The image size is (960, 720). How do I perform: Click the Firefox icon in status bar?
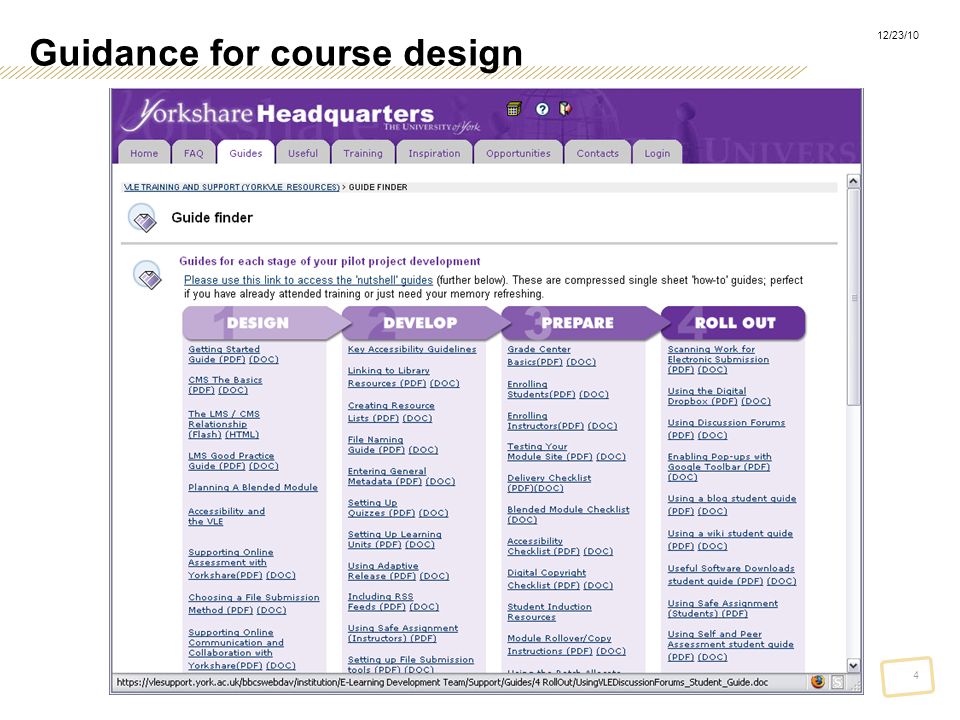(x=818, y=682)
